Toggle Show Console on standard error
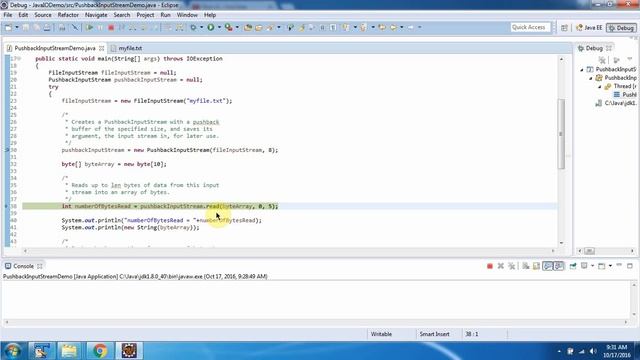Viewport: 640px width, 360px height. click(x=559, y=266)
